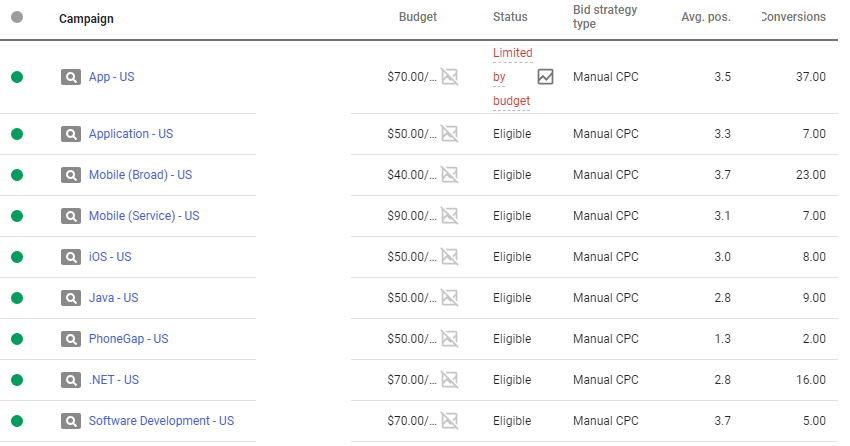This screenshot has width=850, height=446.
Task: Toggle the green status dot for Mobile (Broad) - US
Action: click(17, 175)
